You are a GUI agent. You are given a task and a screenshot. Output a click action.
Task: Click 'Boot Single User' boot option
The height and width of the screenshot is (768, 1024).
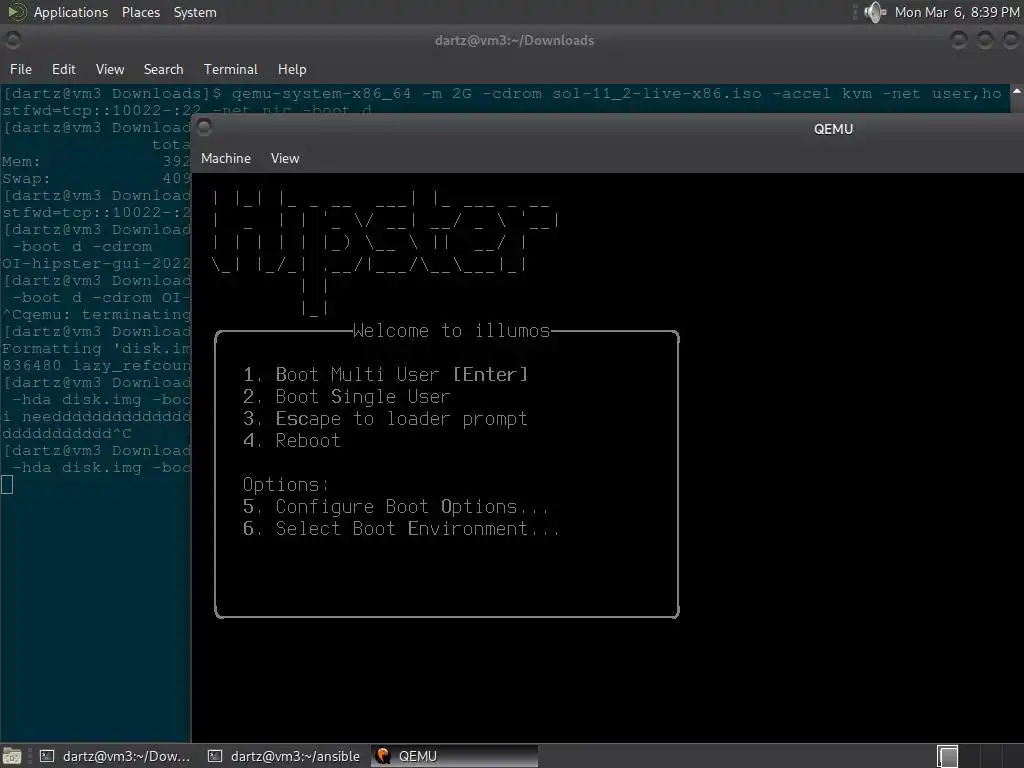pos(347,396)
